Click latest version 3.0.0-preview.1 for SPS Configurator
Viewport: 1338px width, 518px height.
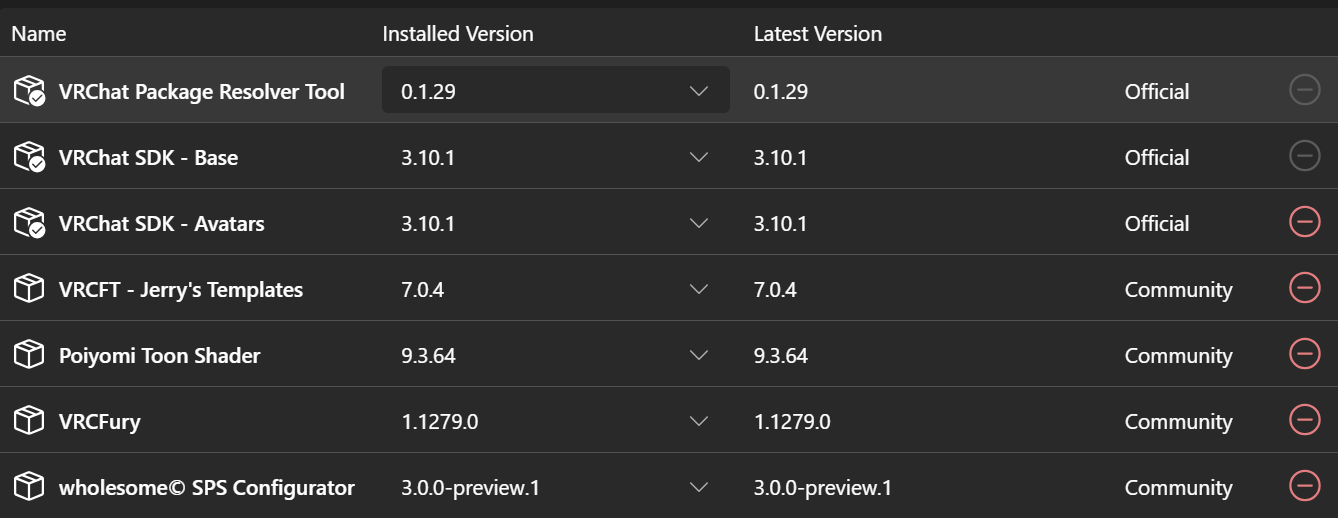tap(822, 487)
